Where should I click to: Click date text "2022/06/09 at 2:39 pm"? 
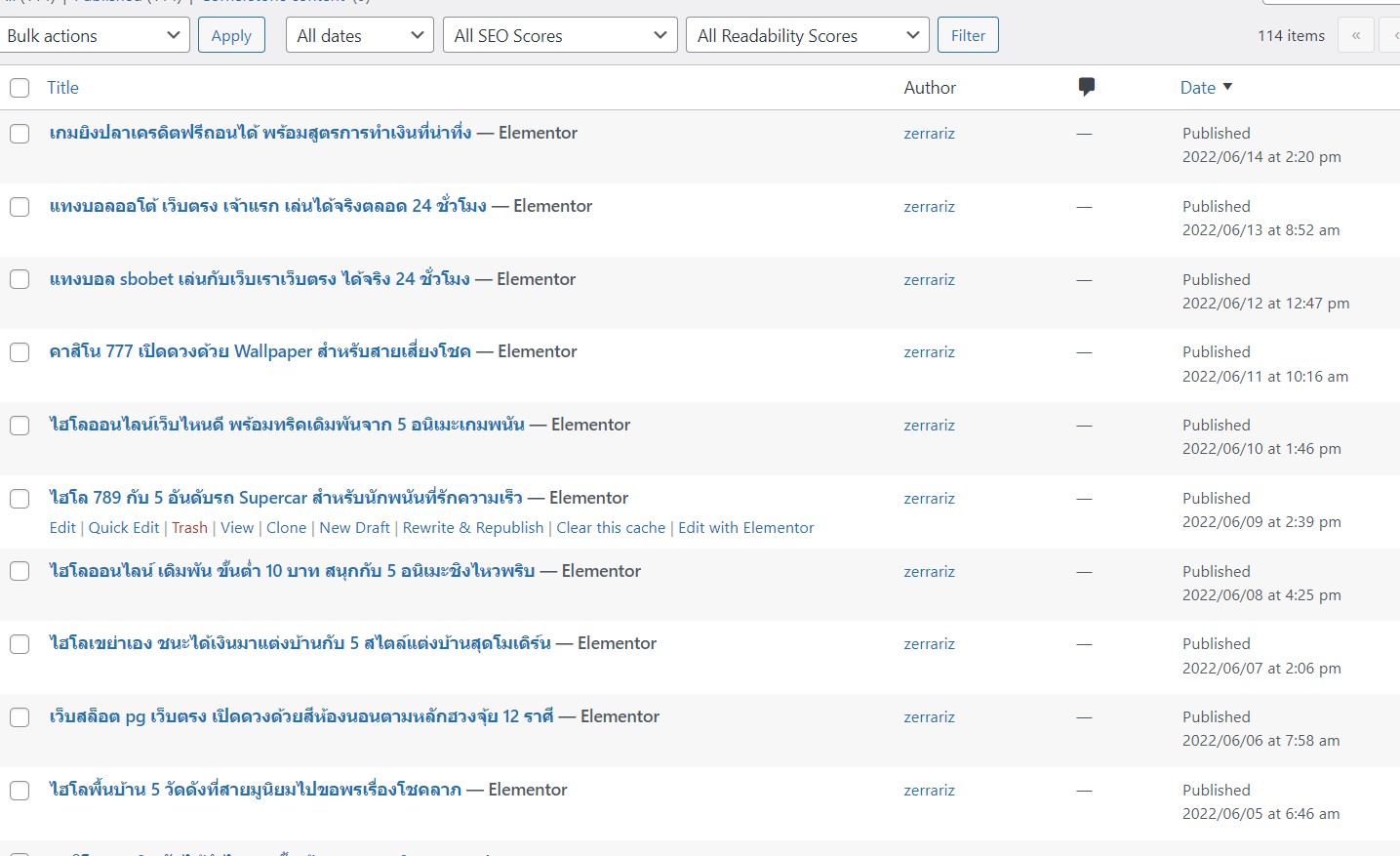point(1261,522)
